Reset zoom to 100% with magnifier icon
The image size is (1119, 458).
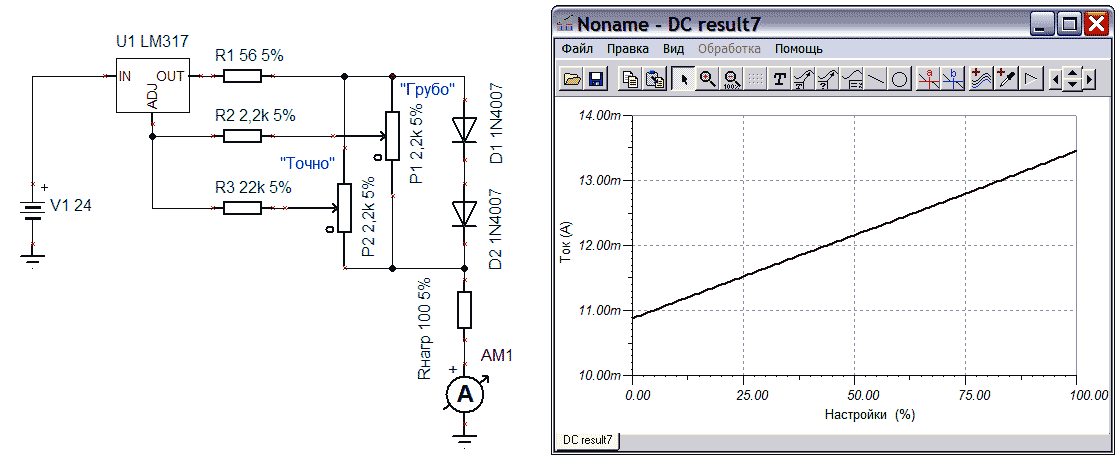coord(731,80)
